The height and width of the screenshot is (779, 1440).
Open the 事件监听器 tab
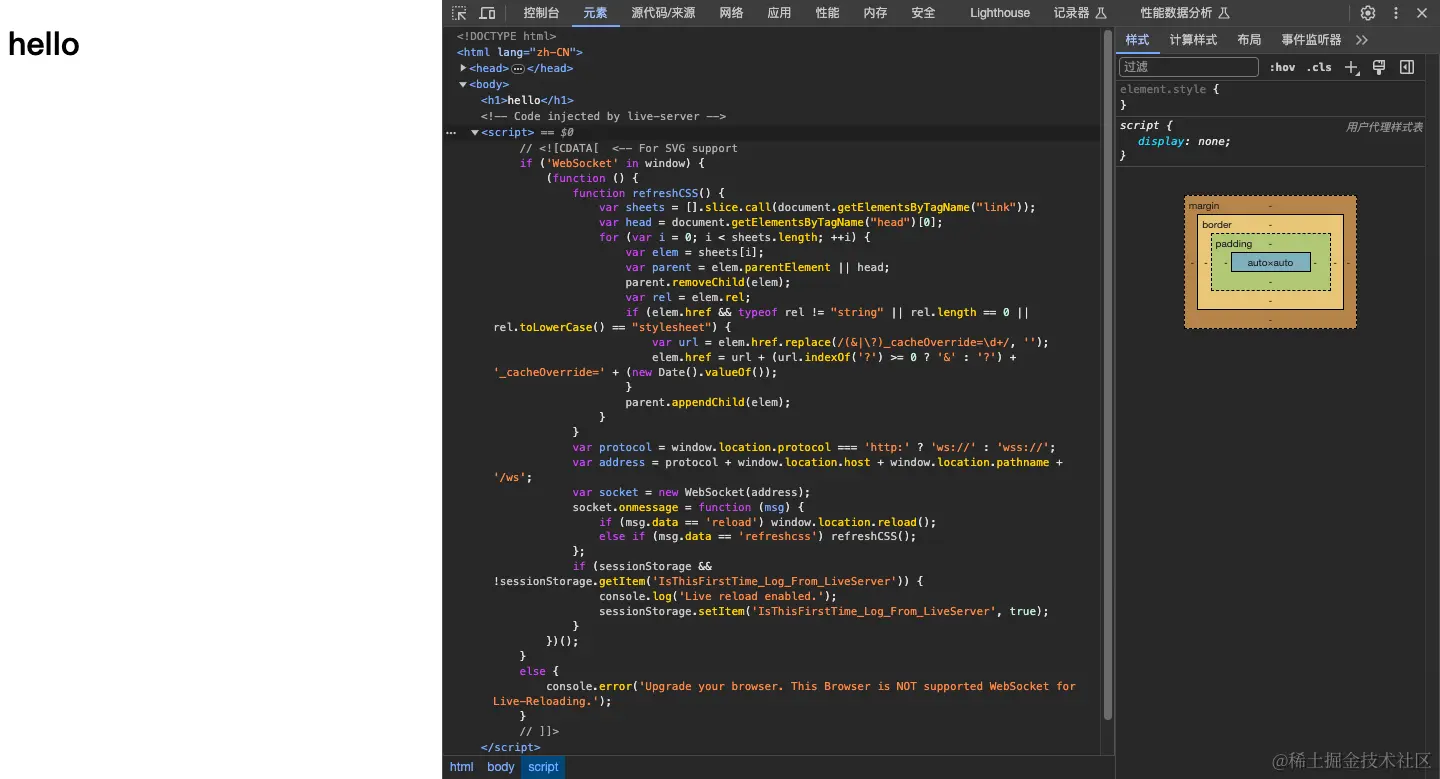(1311, 40)
